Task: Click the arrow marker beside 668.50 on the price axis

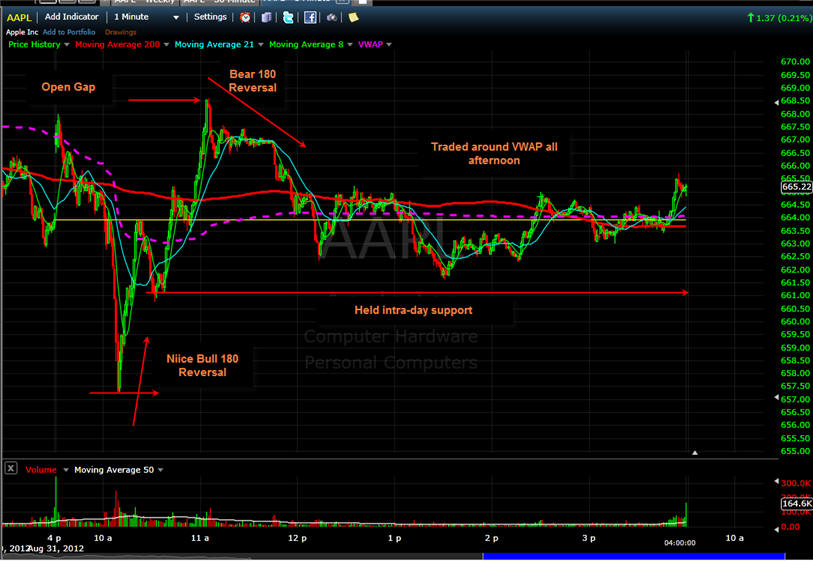Action: (x=776, y=102)
